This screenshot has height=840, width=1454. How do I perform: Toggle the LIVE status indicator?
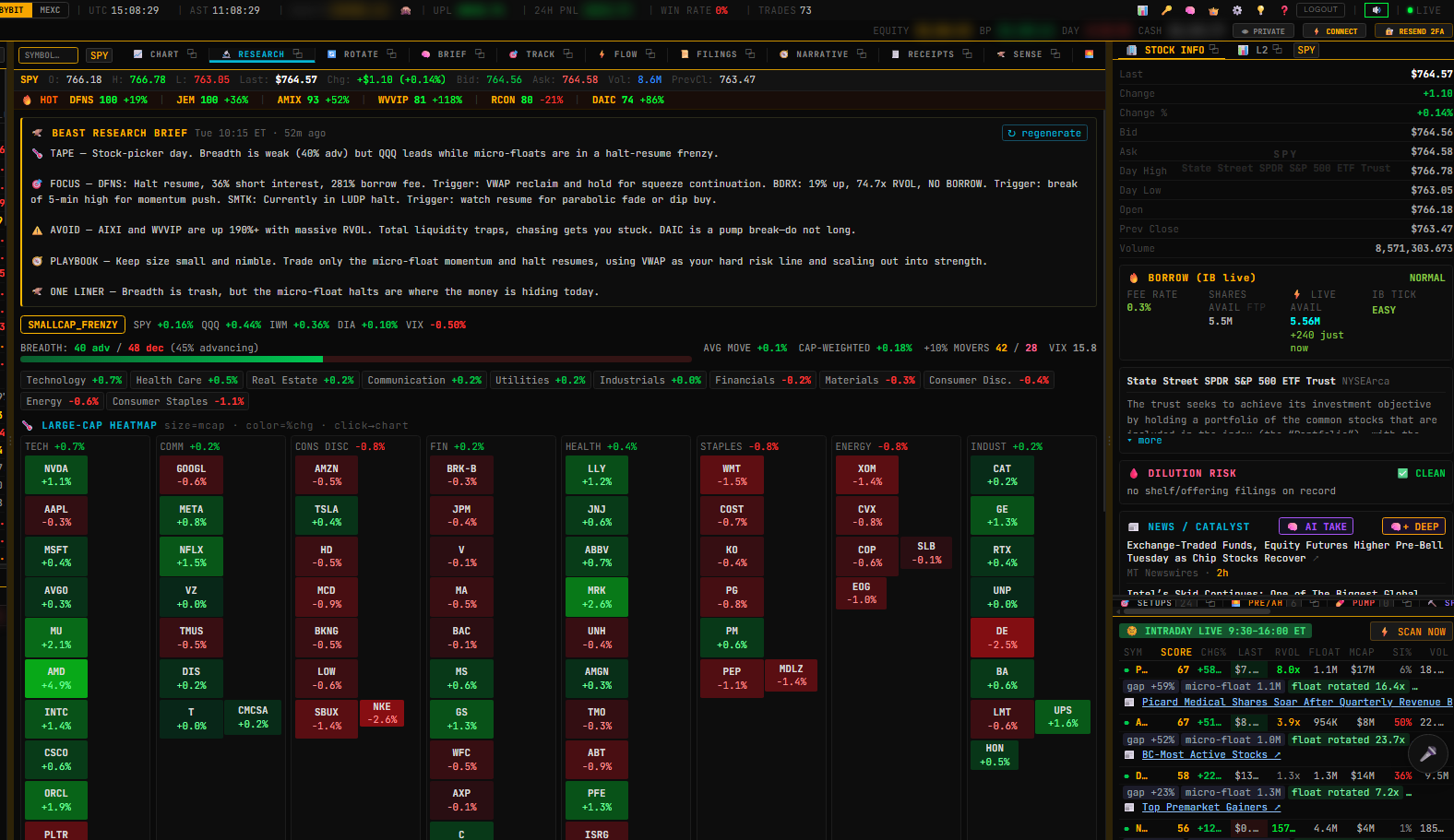point(1423,10)
